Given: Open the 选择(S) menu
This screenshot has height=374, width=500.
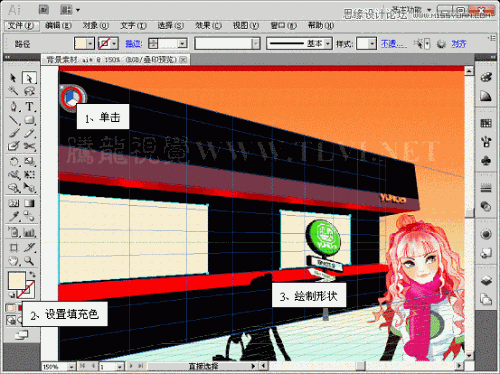Looking at the screenshot, I should click(x=170, y=26).
